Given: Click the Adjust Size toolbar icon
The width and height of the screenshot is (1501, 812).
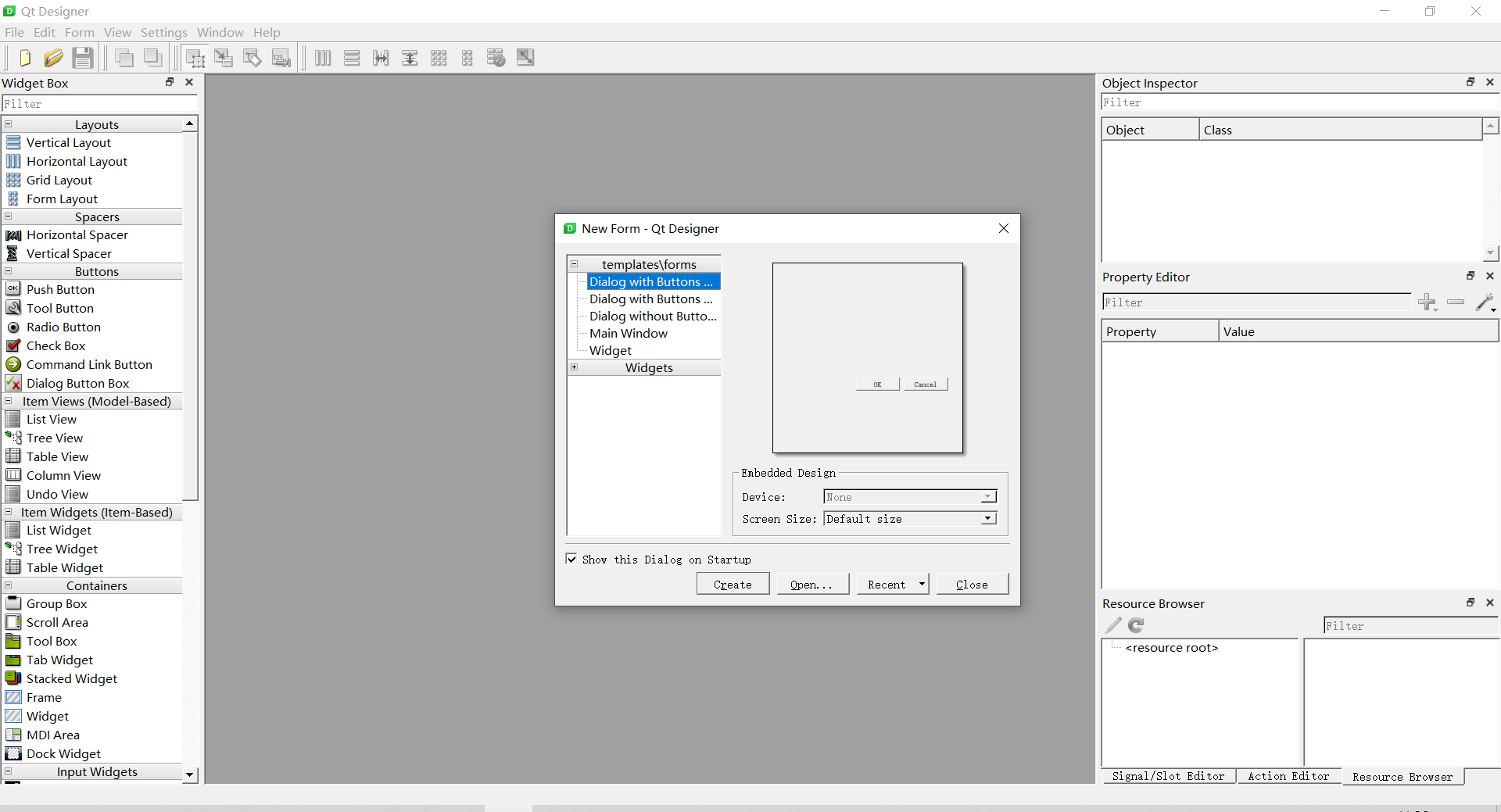Looking at the screenshot, I should [525, 58].
